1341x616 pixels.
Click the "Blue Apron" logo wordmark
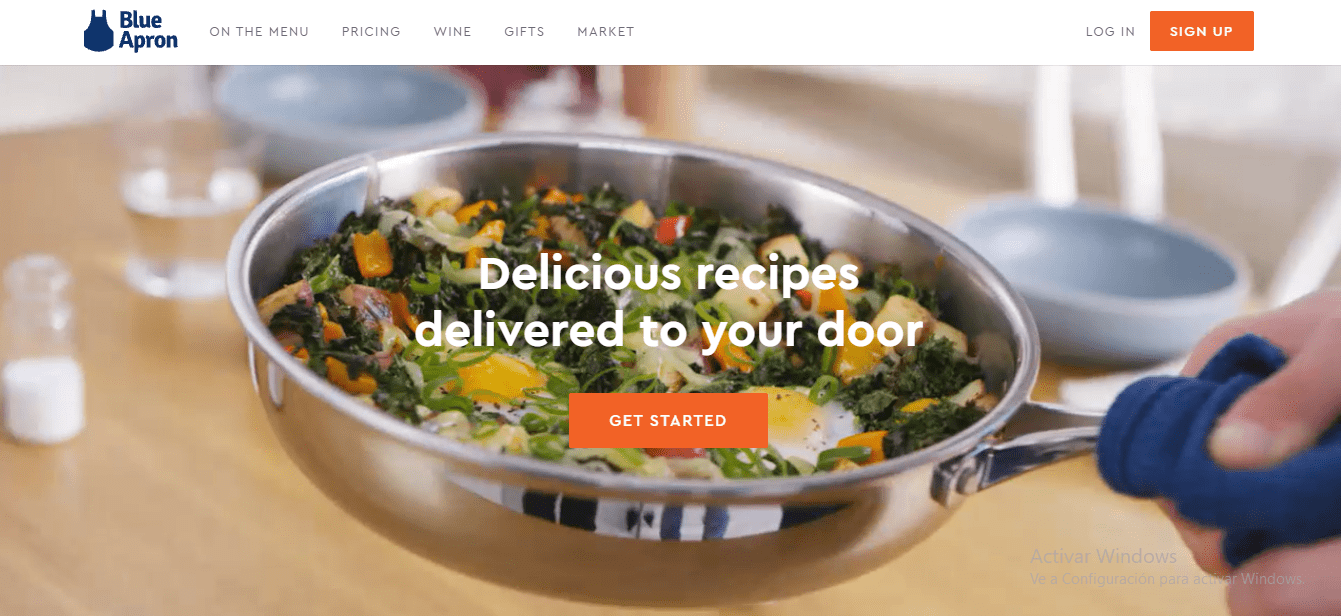[x=148, y=31]
